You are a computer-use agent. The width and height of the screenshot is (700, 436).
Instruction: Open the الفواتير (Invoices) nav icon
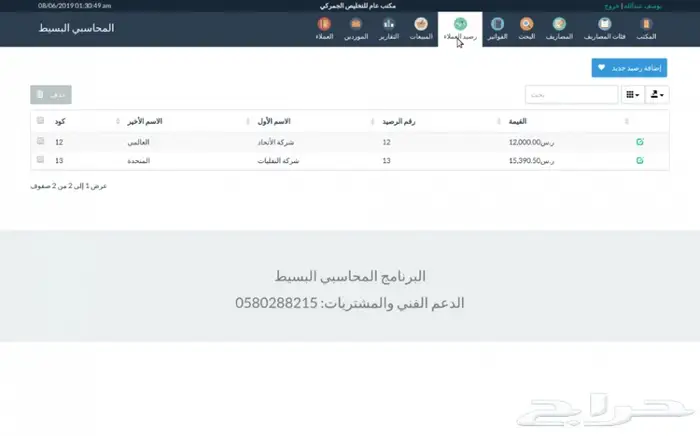pyautogui.click(x=497, y=29)
